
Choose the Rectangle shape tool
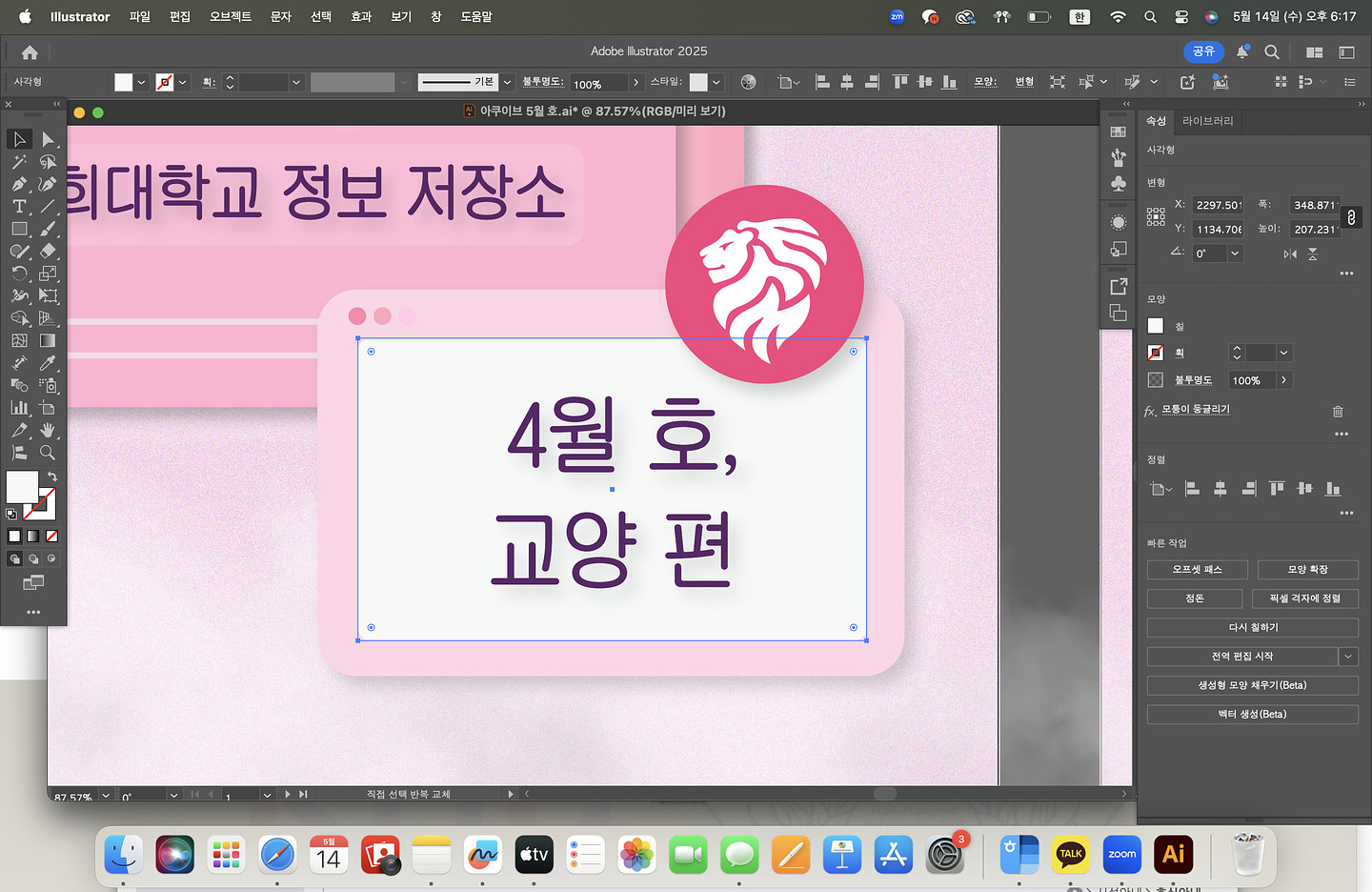pyautogui.click(x=19, y=229)
